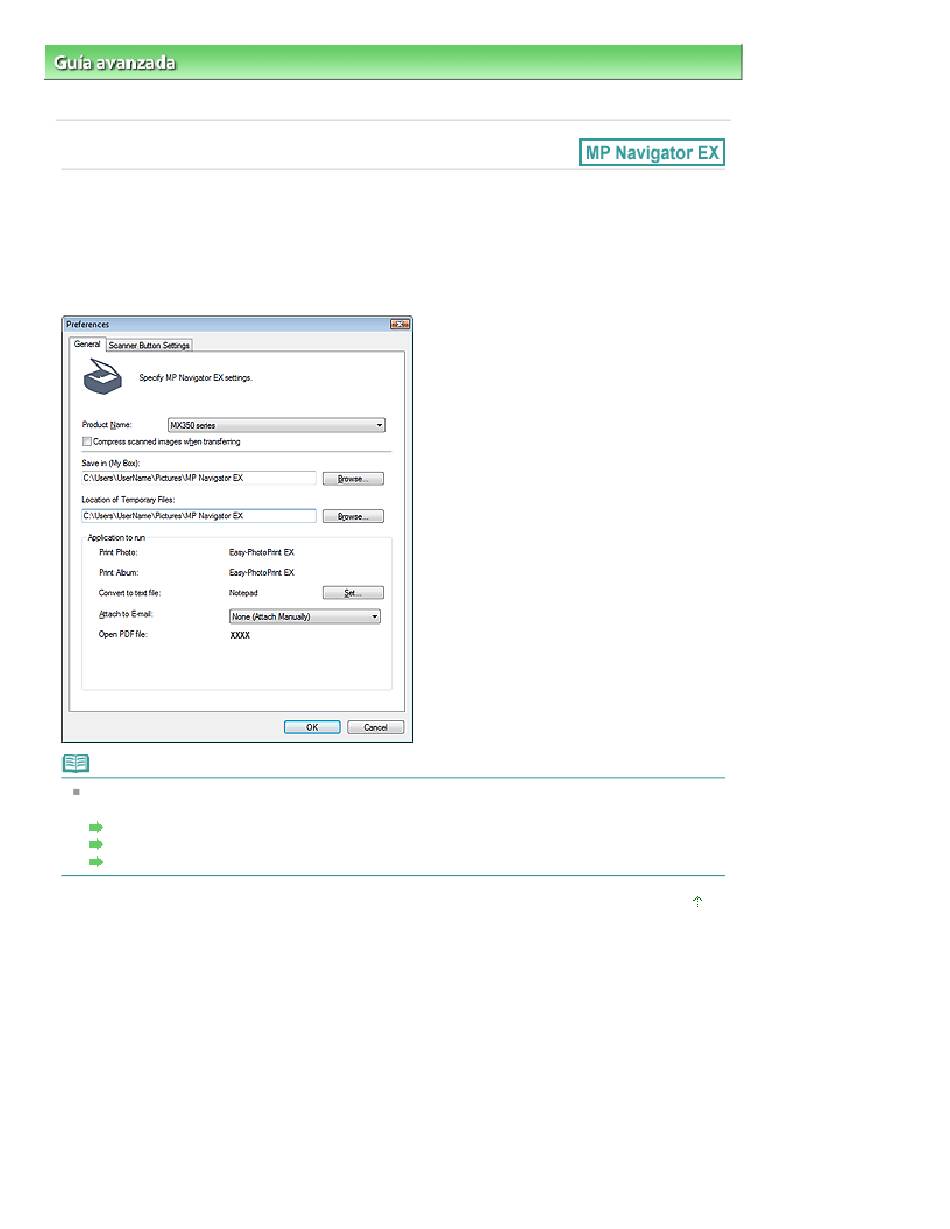Click the Save in (My Box) path field

(199, 478)
